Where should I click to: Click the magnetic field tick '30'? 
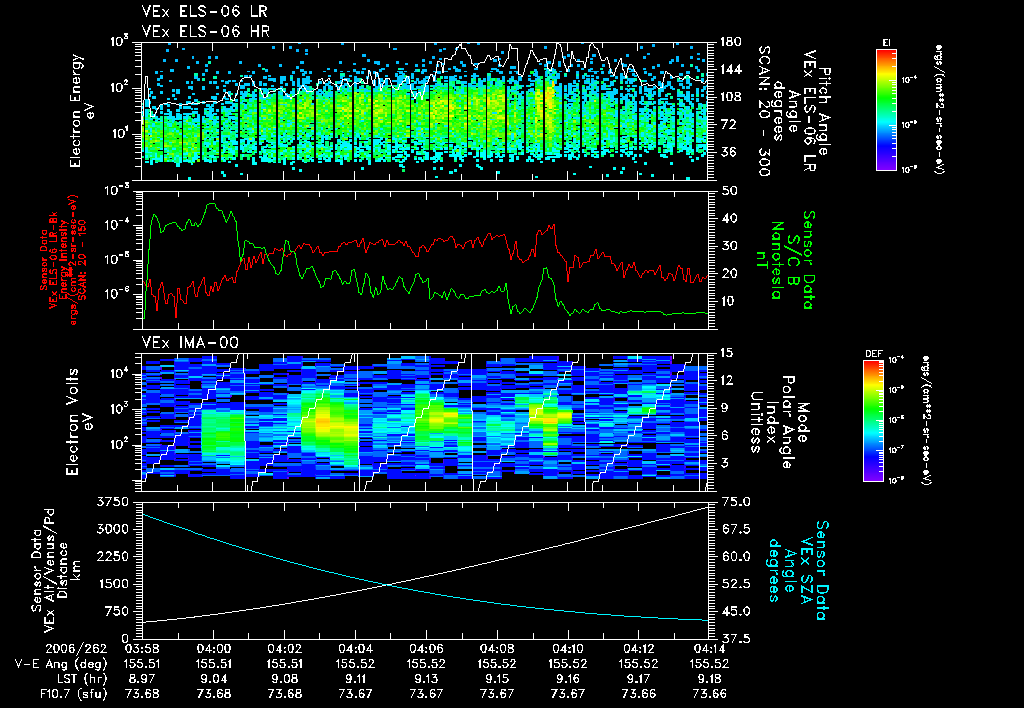(729, 246)
